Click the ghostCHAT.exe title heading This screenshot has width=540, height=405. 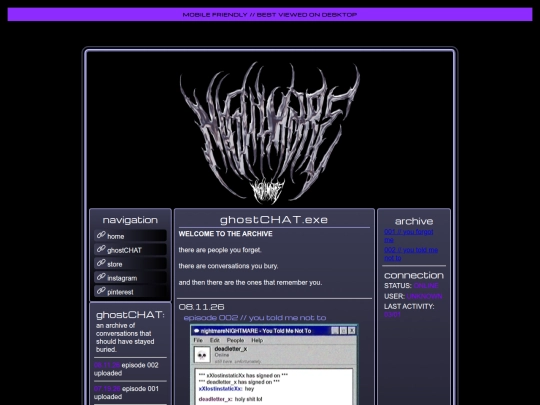point(274,219)
